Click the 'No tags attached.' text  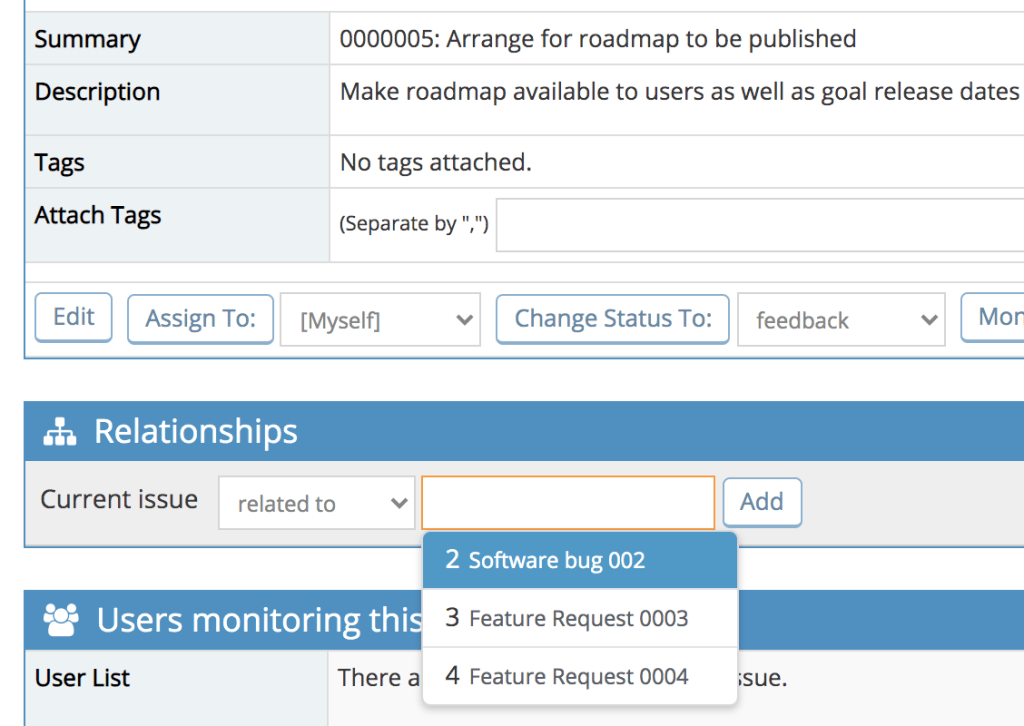point(435,162)
